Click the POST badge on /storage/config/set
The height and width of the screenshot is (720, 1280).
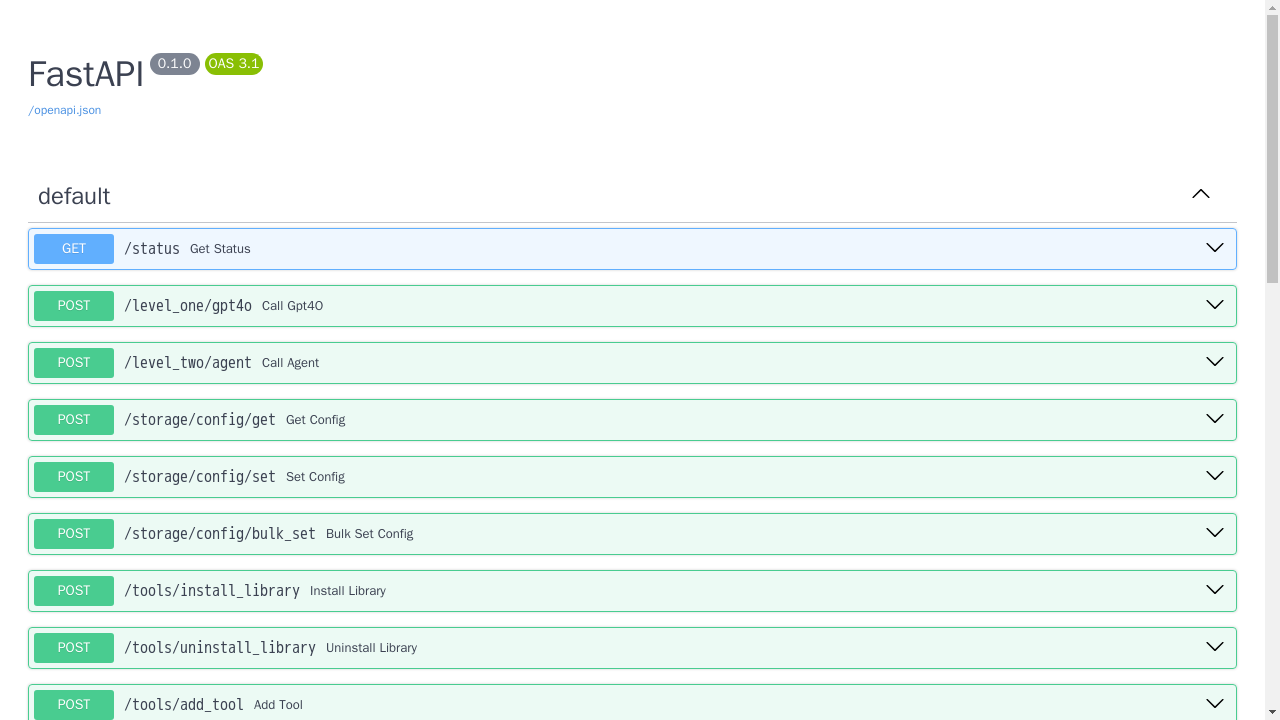pyautogui.click(x=73, y=476)
